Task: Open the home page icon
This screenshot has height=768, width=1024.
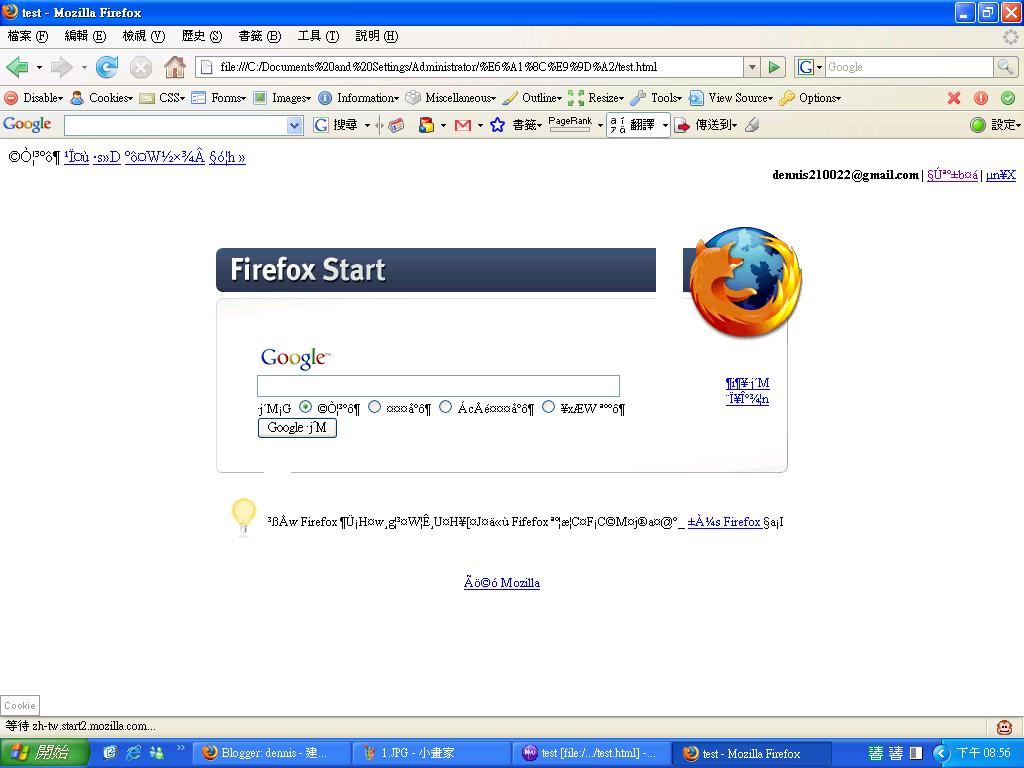Action: click(x=174, y=67)
